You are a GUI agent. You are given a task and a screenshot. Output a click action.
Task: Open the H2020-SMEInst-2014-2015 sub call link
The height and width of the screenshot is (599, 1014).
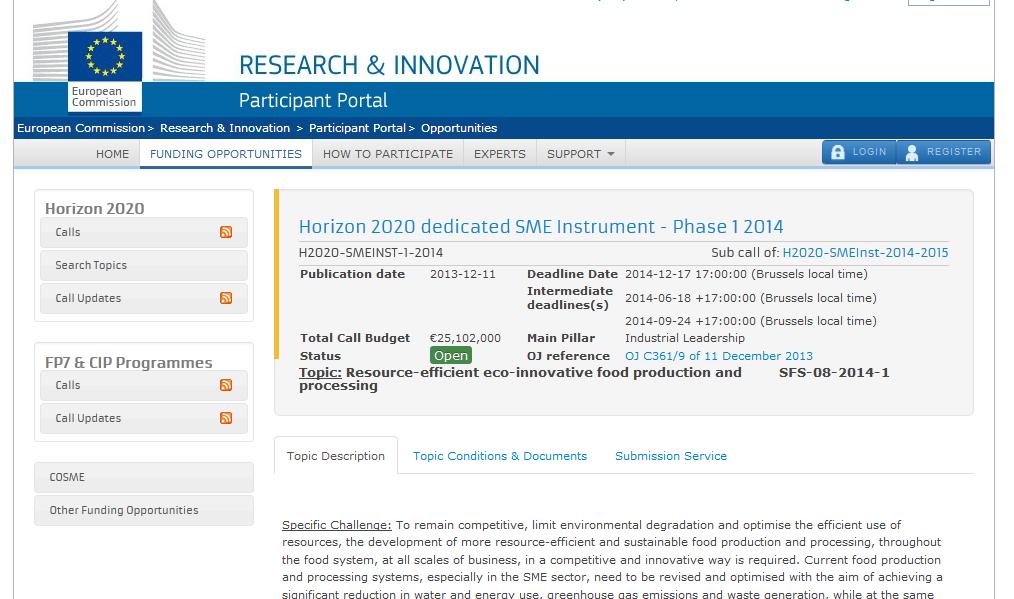[x=865, y=253]
